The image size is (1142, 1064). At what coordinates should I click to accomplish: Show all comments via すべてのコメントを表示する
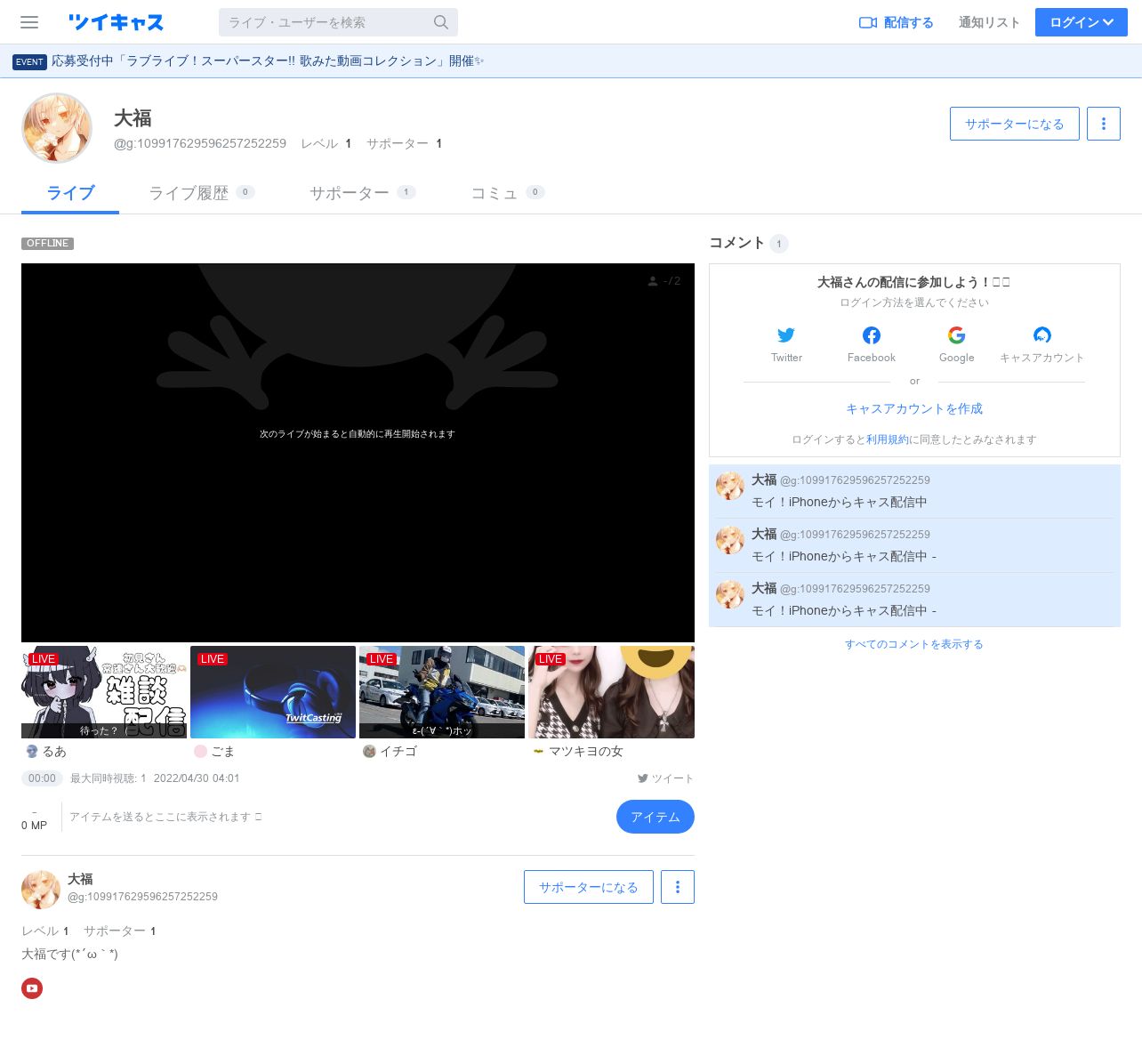point(914,644)
